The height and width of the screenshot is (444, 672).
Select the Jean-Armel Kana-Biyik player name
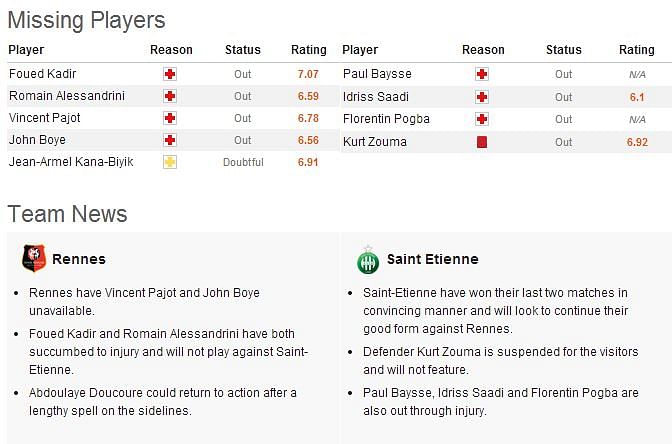[71, 162]
